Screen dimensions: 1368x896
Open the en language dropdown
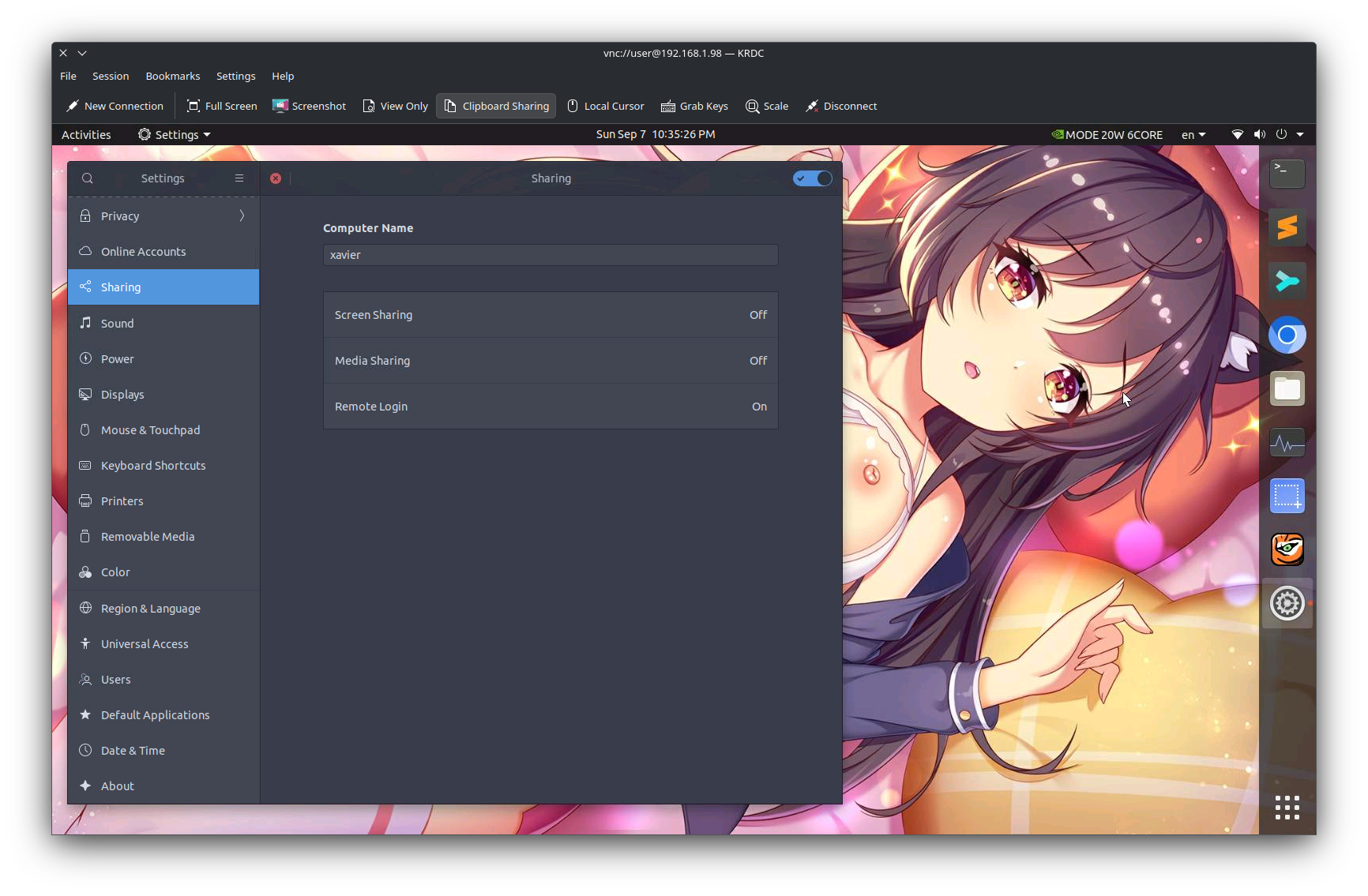(1193, 134)
